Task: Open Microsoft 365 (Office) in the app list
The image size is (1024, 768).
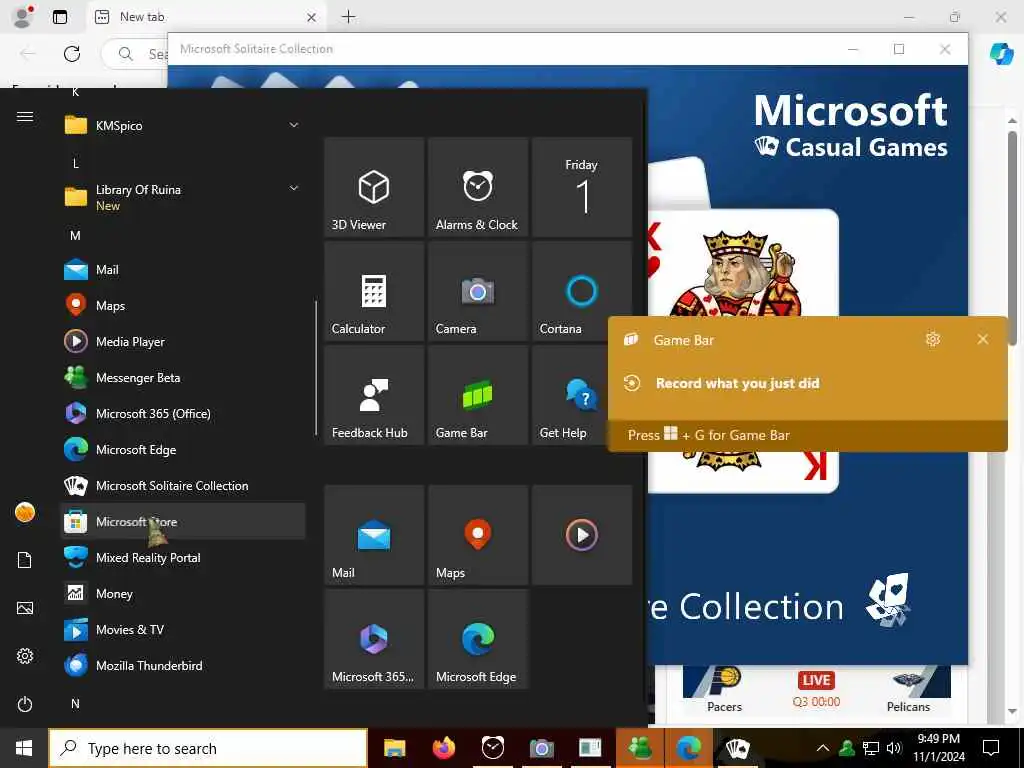Action: pyautogui.click(x=183, y=413)
